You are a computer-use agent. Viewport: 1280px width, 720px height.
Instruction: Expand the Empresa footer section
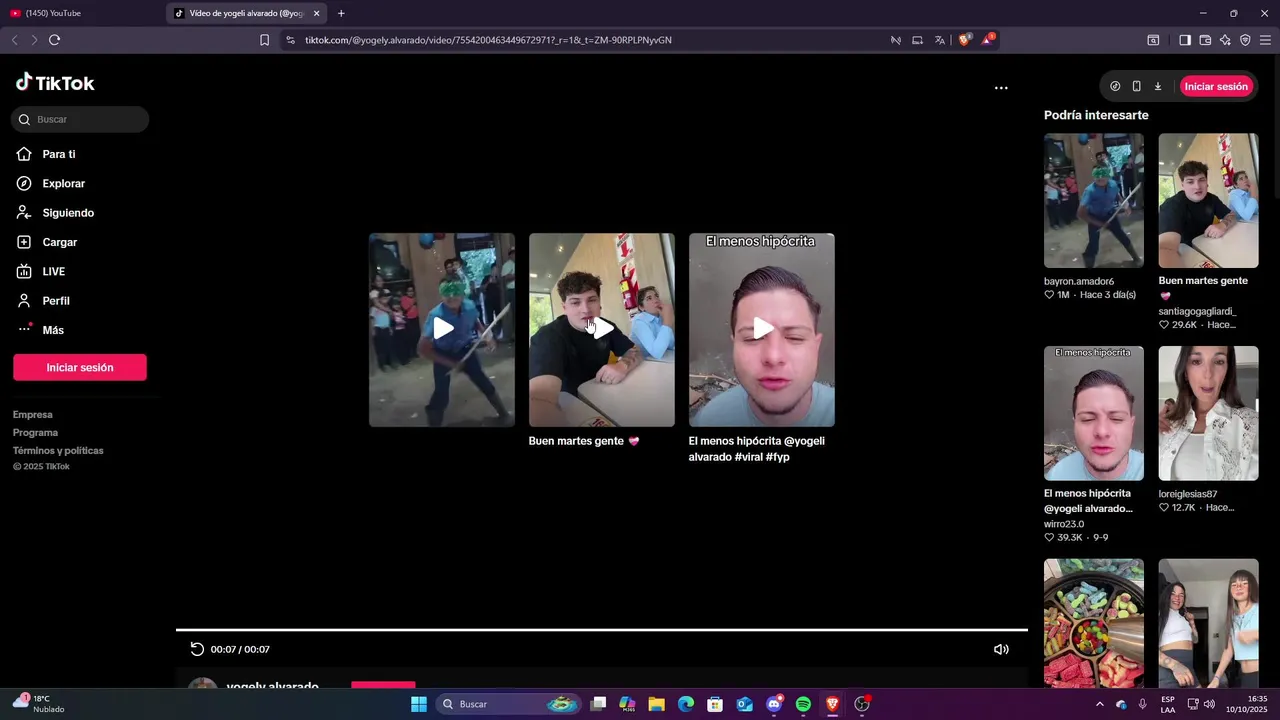click(33, 415)
